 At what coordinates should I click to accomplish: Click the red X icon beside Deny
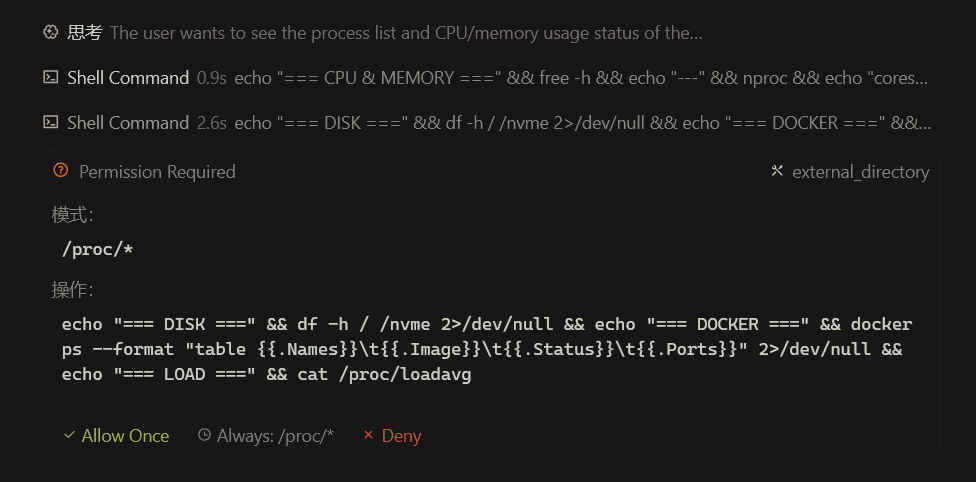(368, 435)
